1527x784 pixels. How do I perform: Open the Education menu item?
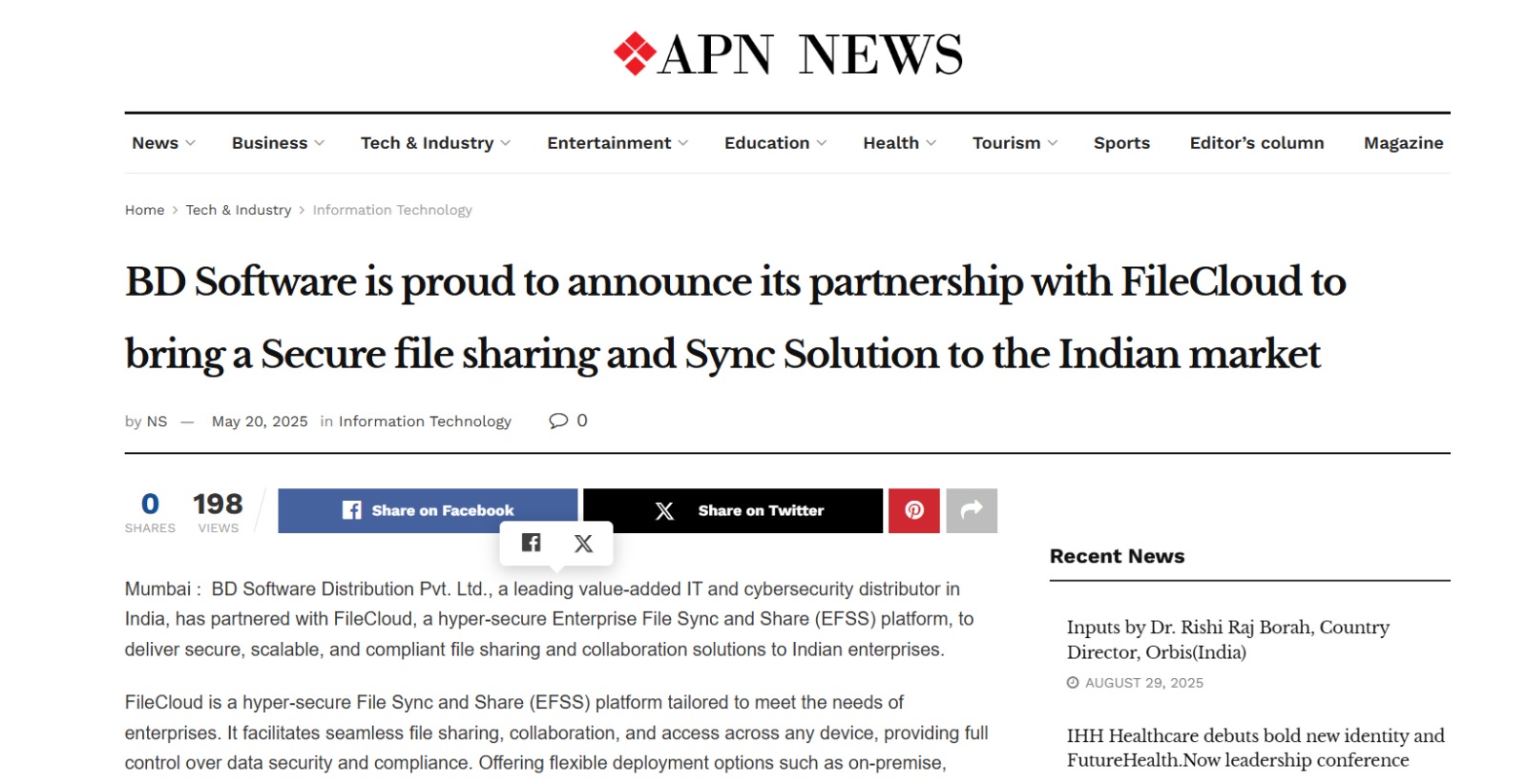click(x=766, y=143)
